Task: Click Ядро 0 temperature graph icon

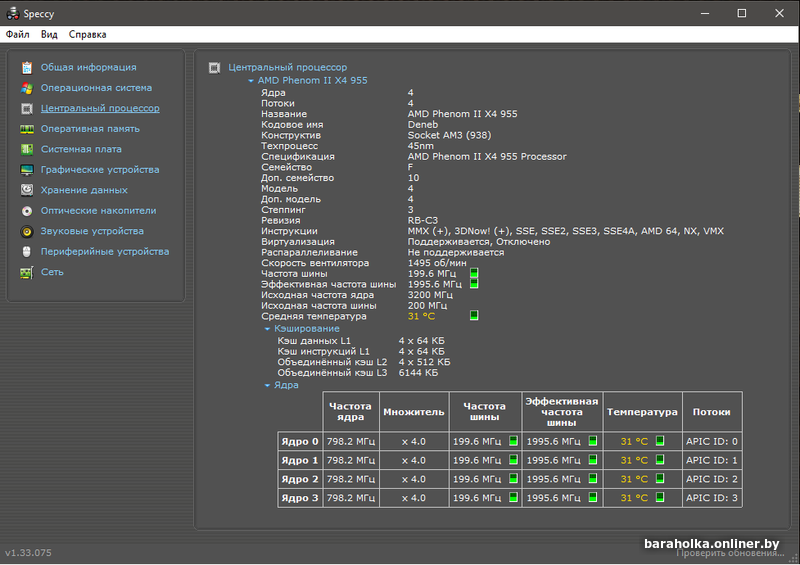Action: tap(660, 441)
